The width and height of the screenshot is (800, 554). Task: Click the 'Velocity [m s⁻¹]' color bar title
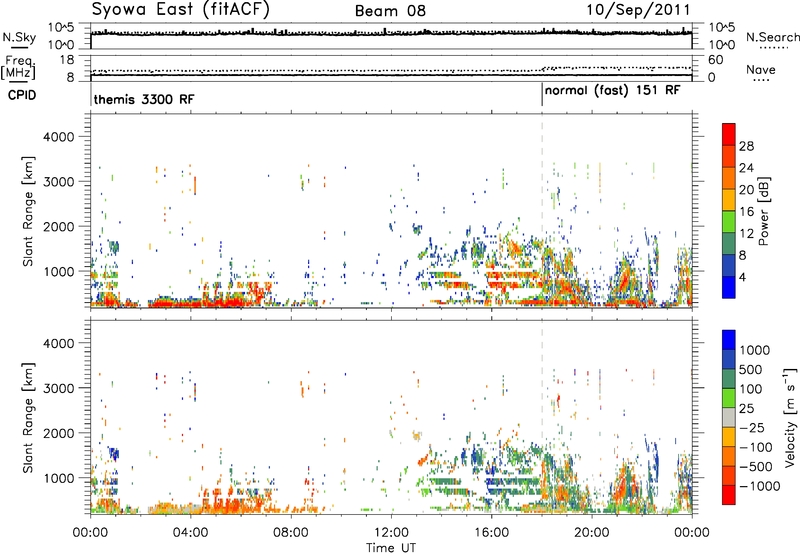pyautogui.click(x=790, y=417)
